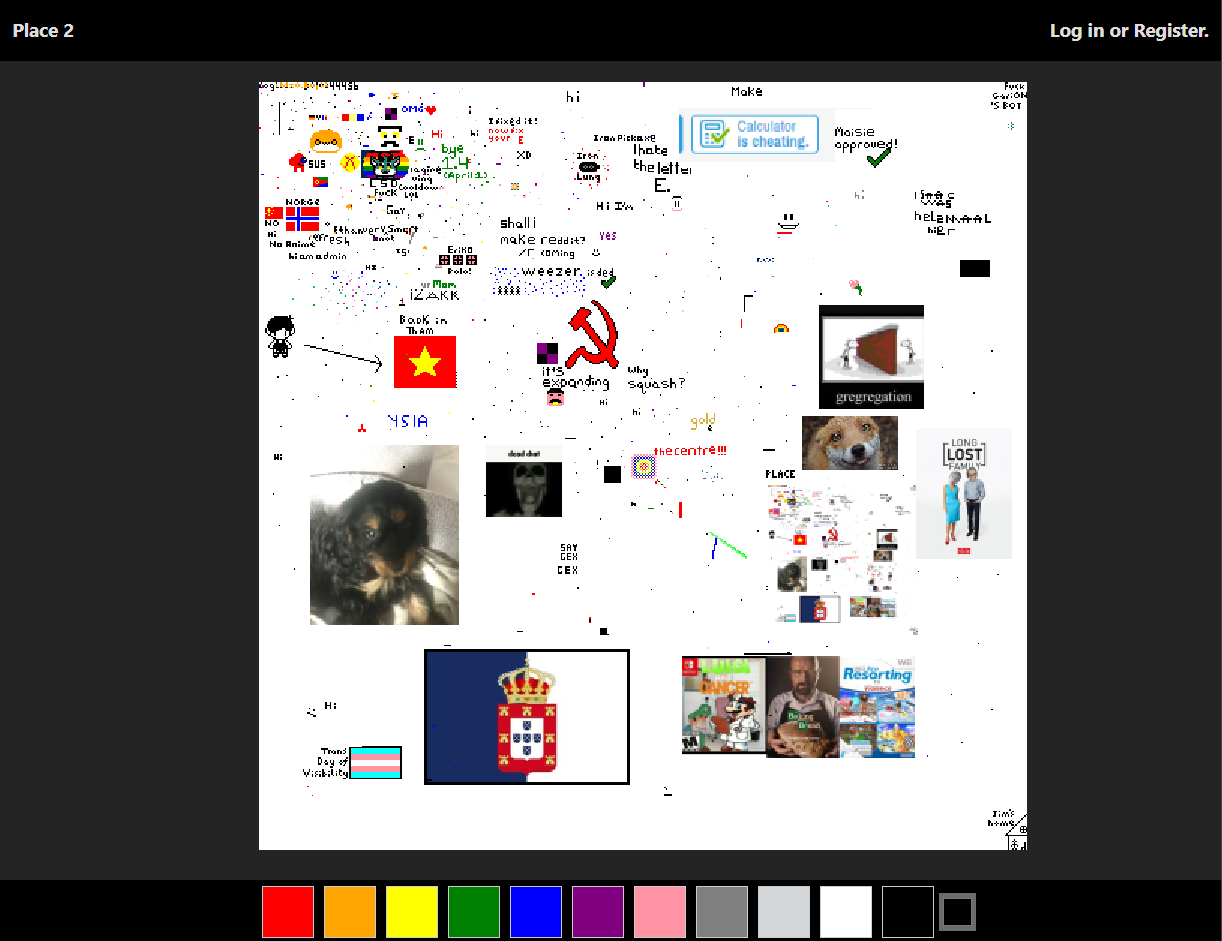Image resolution: width=1222 pixels, height=941 pixels.
Task: Pick the yellow color from the palette
Action: (412, 911)
